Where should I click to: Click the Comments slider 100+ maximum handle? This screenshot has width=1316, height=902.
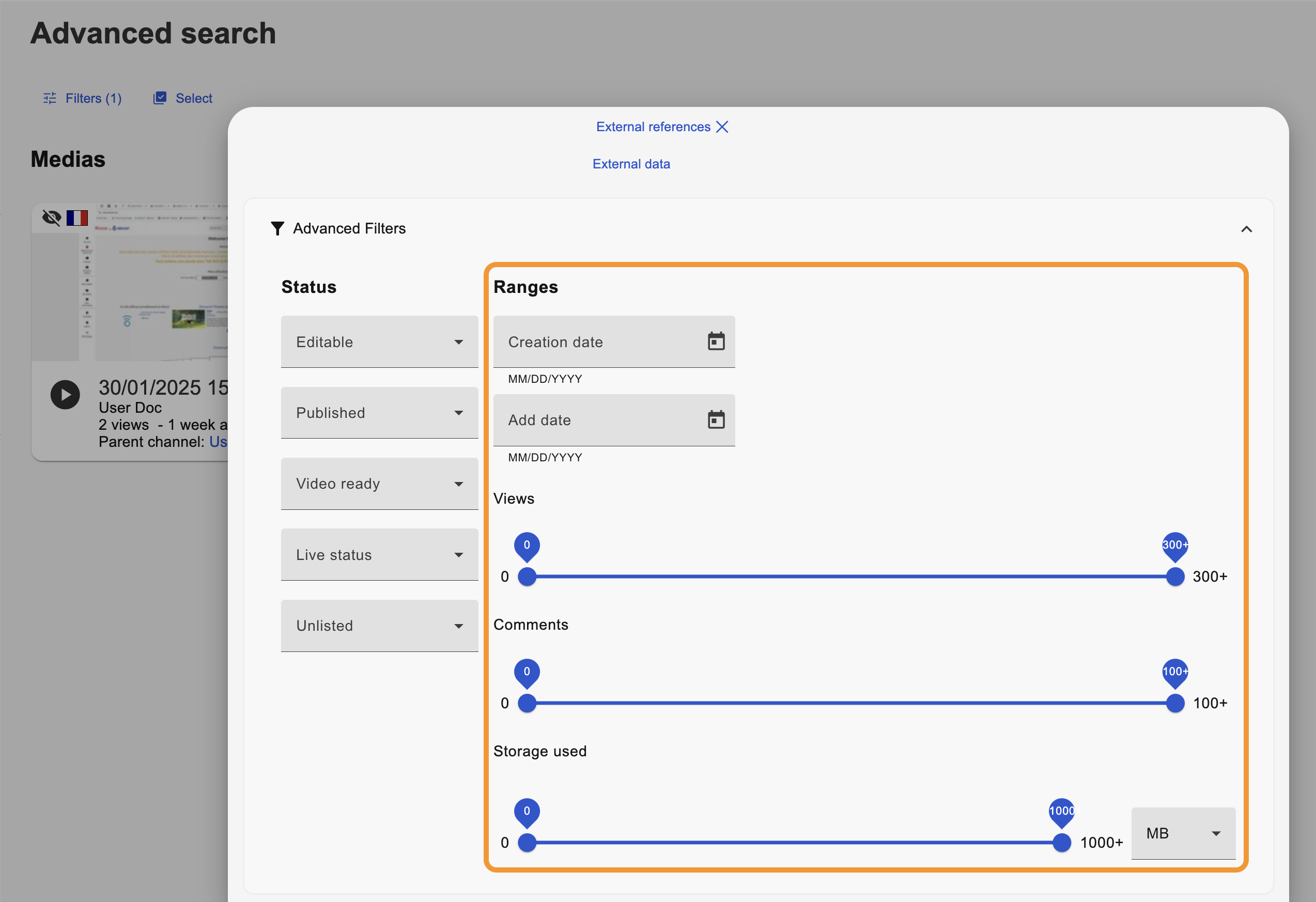click(1175, 703)
